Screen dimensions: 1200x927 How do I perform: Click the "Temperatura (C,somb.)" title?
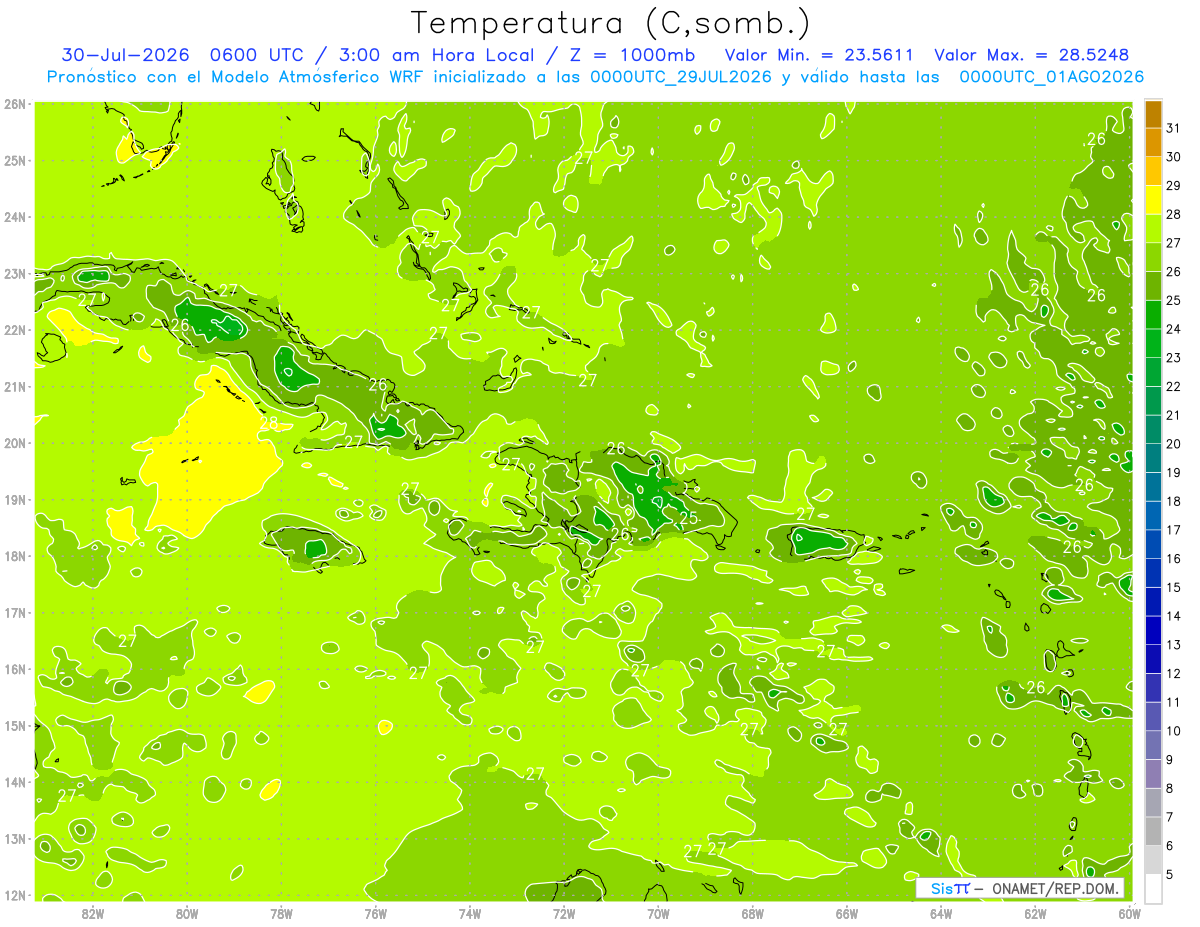pyautogui.click(x=611, y=23)
